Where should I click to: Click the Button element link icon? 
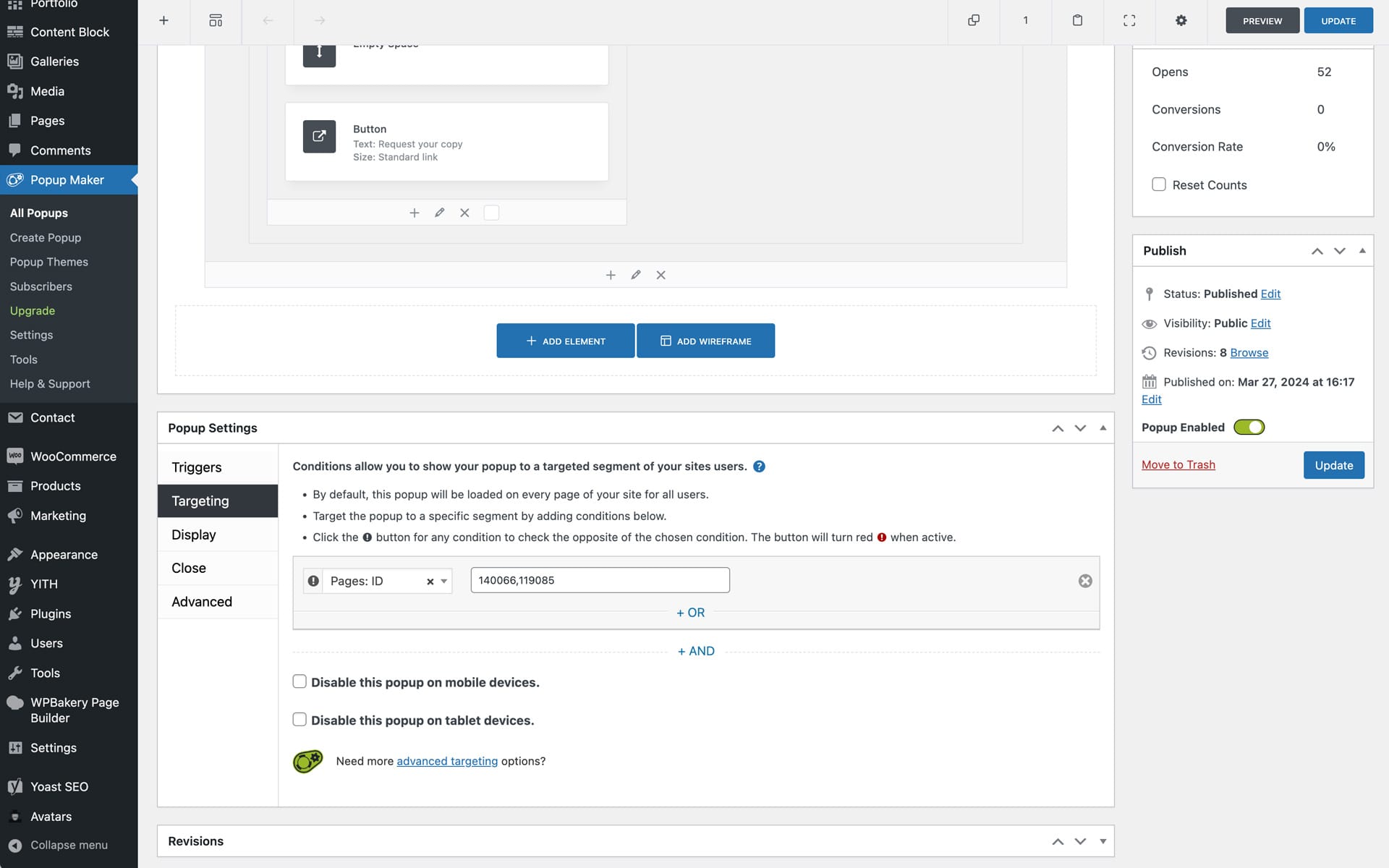[x=319, y=137]
